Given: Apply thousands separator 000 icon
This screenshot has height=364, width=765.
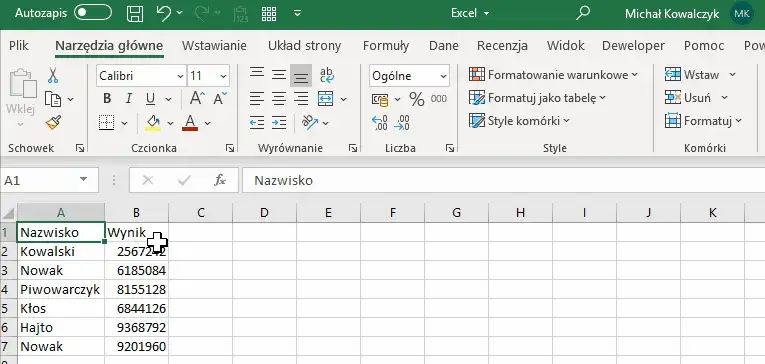Looking at the screenshot, I should (x=439, y=99).
